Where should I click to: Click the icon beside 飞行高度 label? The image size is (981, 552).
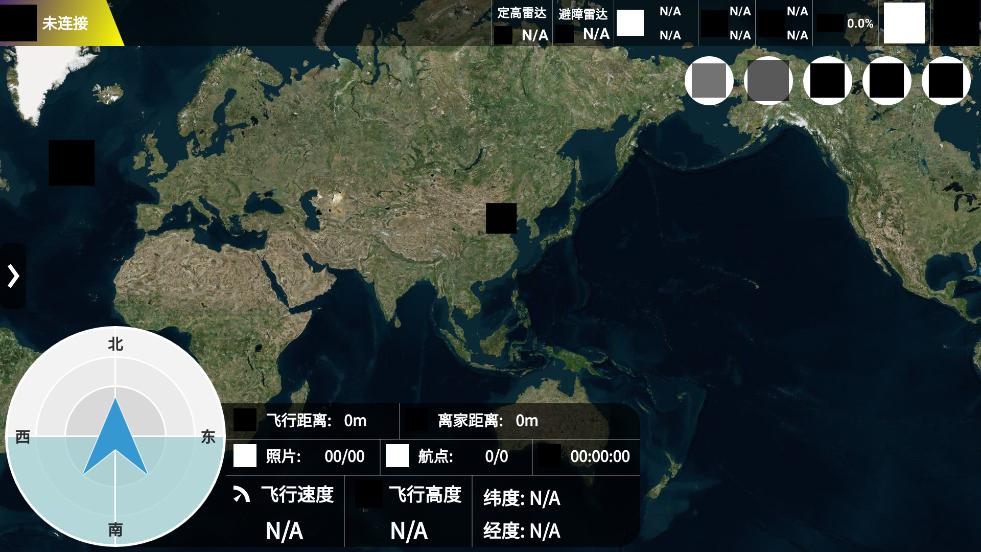(370, 494)
